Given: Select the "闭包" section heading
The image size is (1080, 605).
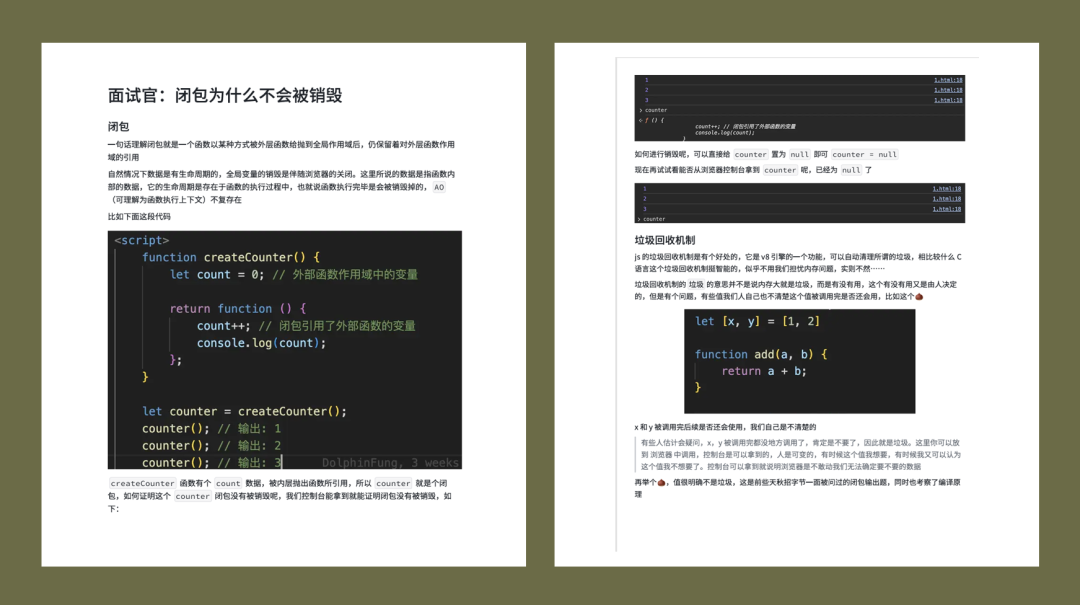Looking at the screenshot, I should coord(118,127).
